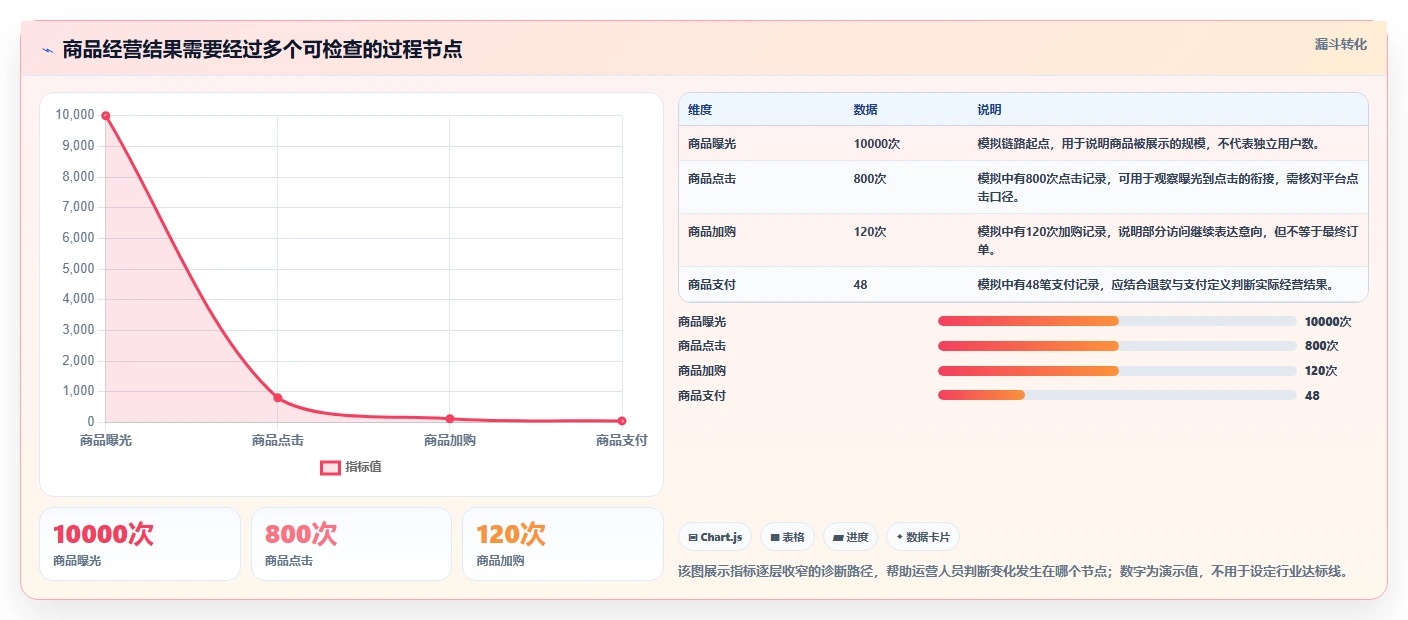Screen dimensions: 1408x620
Task: Click the 10000次 商品曝光 data card
Action: pyautogui.click(x=140, y=544)
